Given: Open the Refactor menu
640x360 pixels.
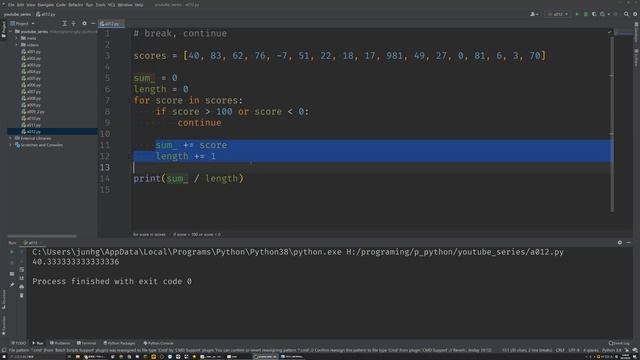Looking at the screenshot, I should coord(76,5).
